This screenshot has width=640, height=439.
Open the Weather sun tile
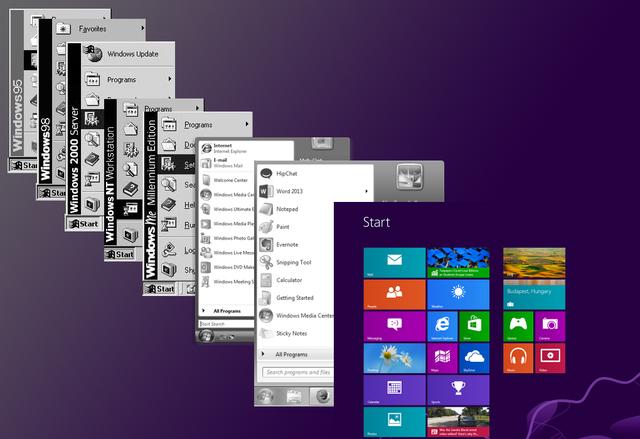coord(458,294)
